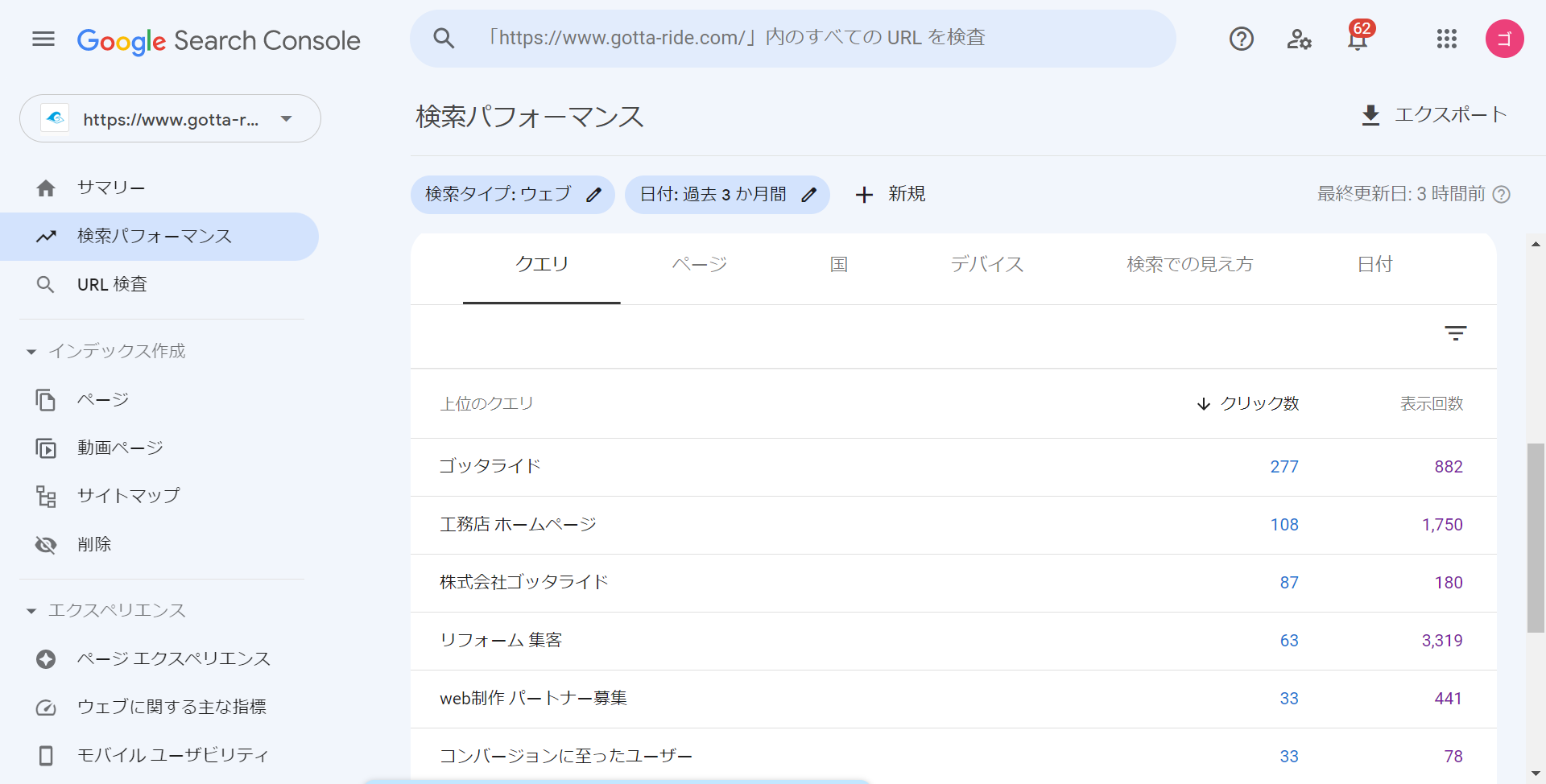Switch to the クエリ tab
This screenshot has height=784, width=1546.
pyautogui.click(x=542, y=265)
